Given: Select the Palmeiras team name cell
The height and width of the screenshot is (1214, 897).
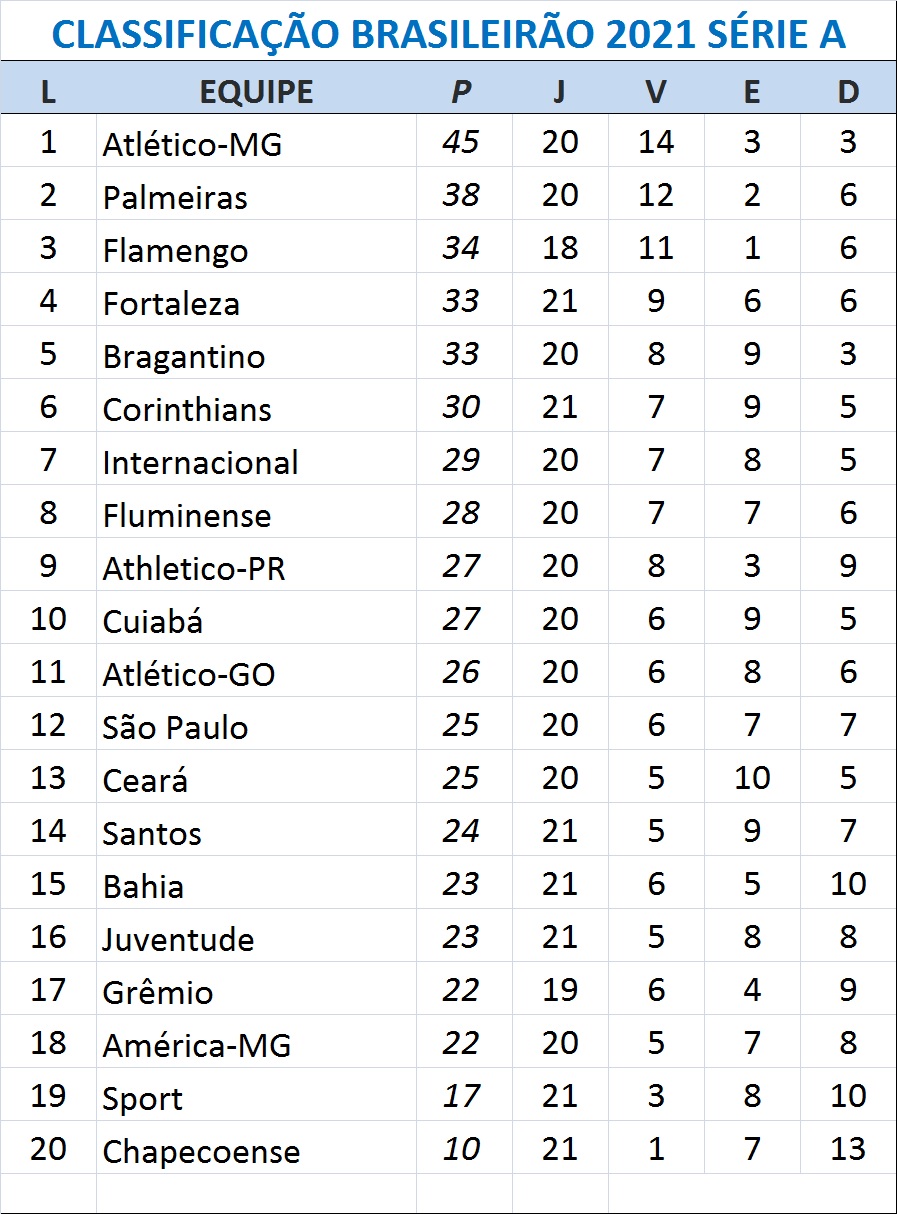Looking at the screenshot, I should [x=175, y=197].
